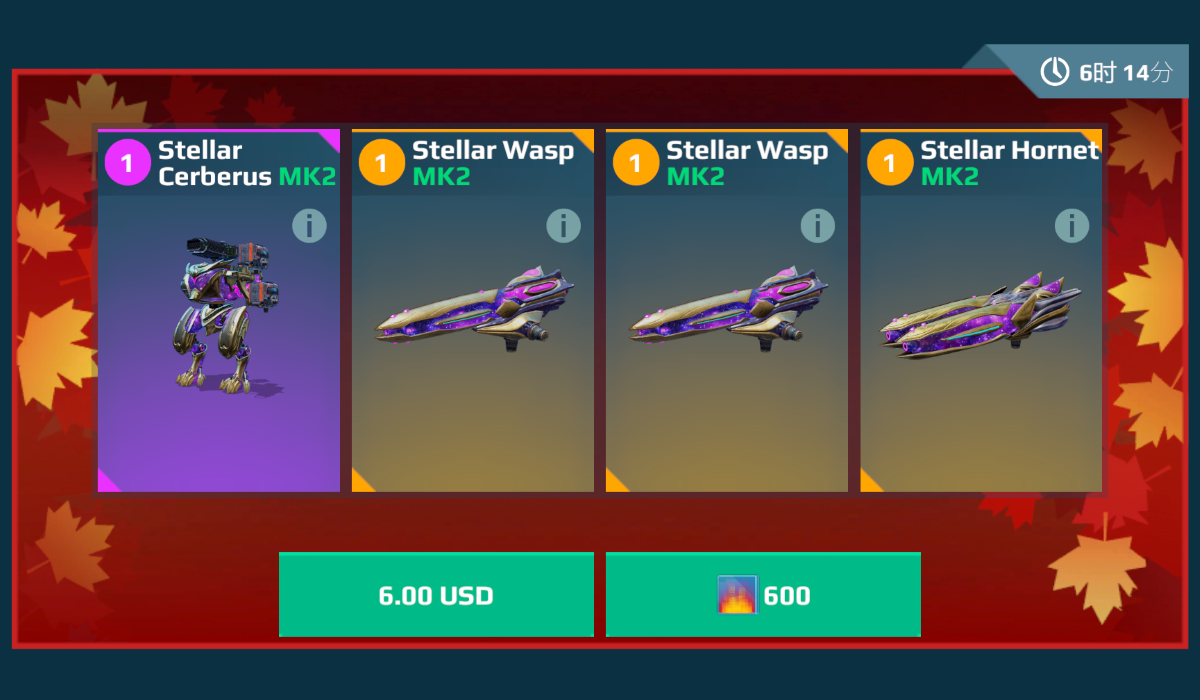Click orange quantity badge on first Stellar Wasp
This screenshot has width=1200, height=700.
point(381,162)
